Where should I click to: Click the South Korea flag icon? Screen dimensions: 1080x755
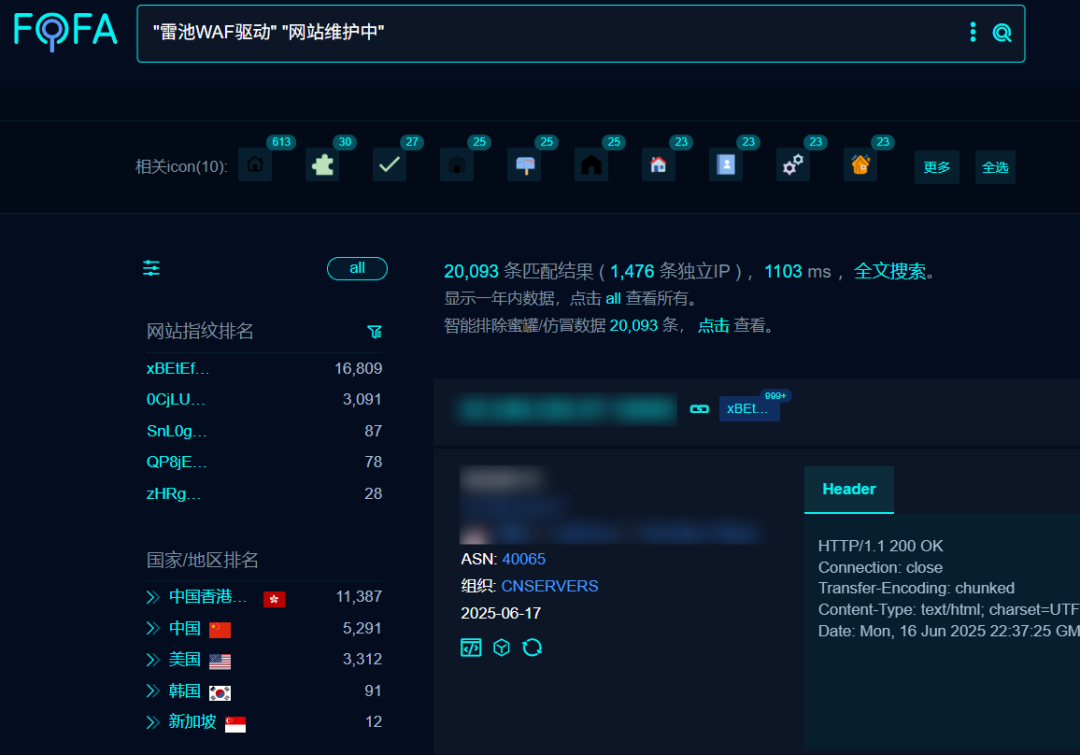220,692
